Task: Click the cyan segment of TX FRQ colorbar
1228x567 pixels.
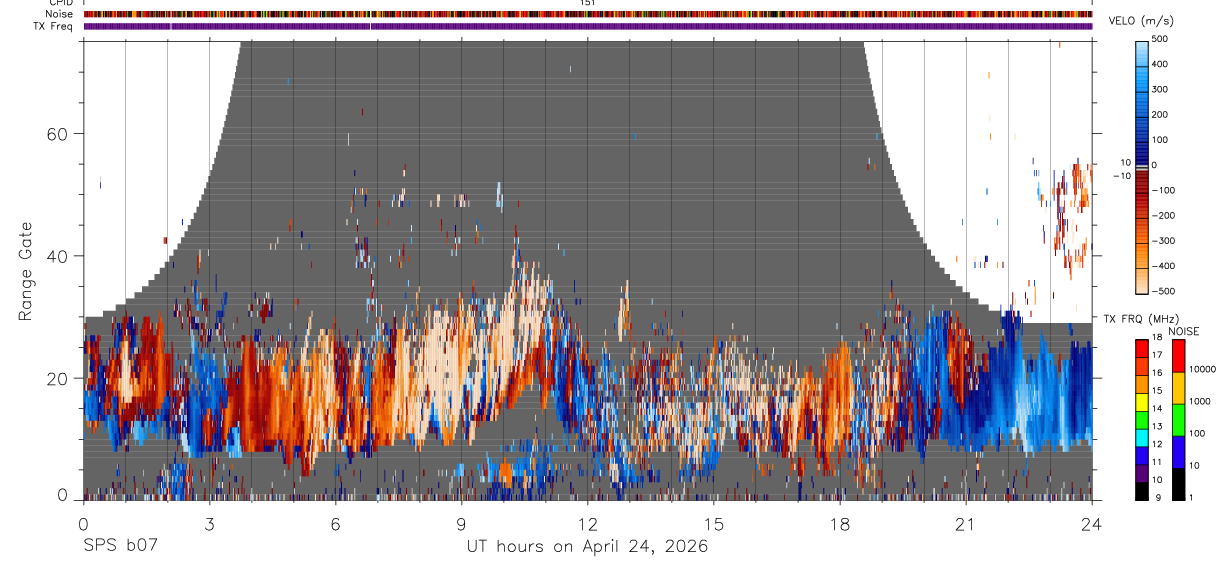Action: 1141,436
